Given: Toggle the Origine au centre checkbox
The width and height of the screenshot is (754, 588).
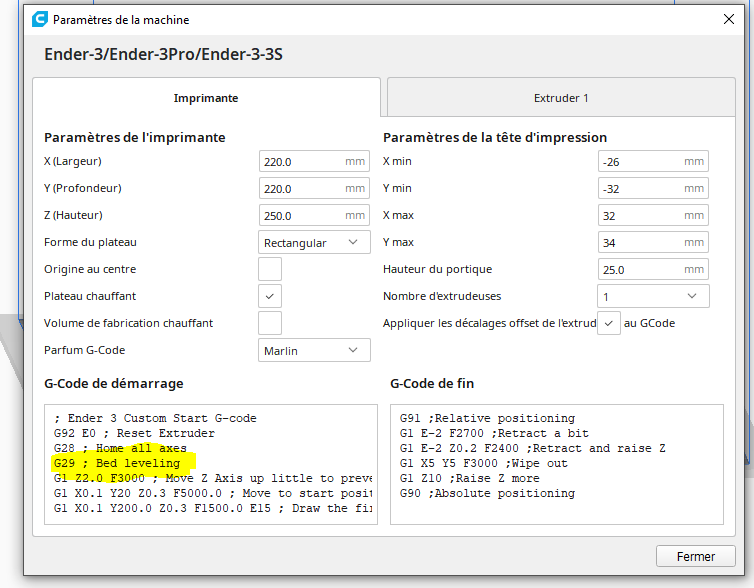Looking at the screenshot, I should tap(270, 269).
